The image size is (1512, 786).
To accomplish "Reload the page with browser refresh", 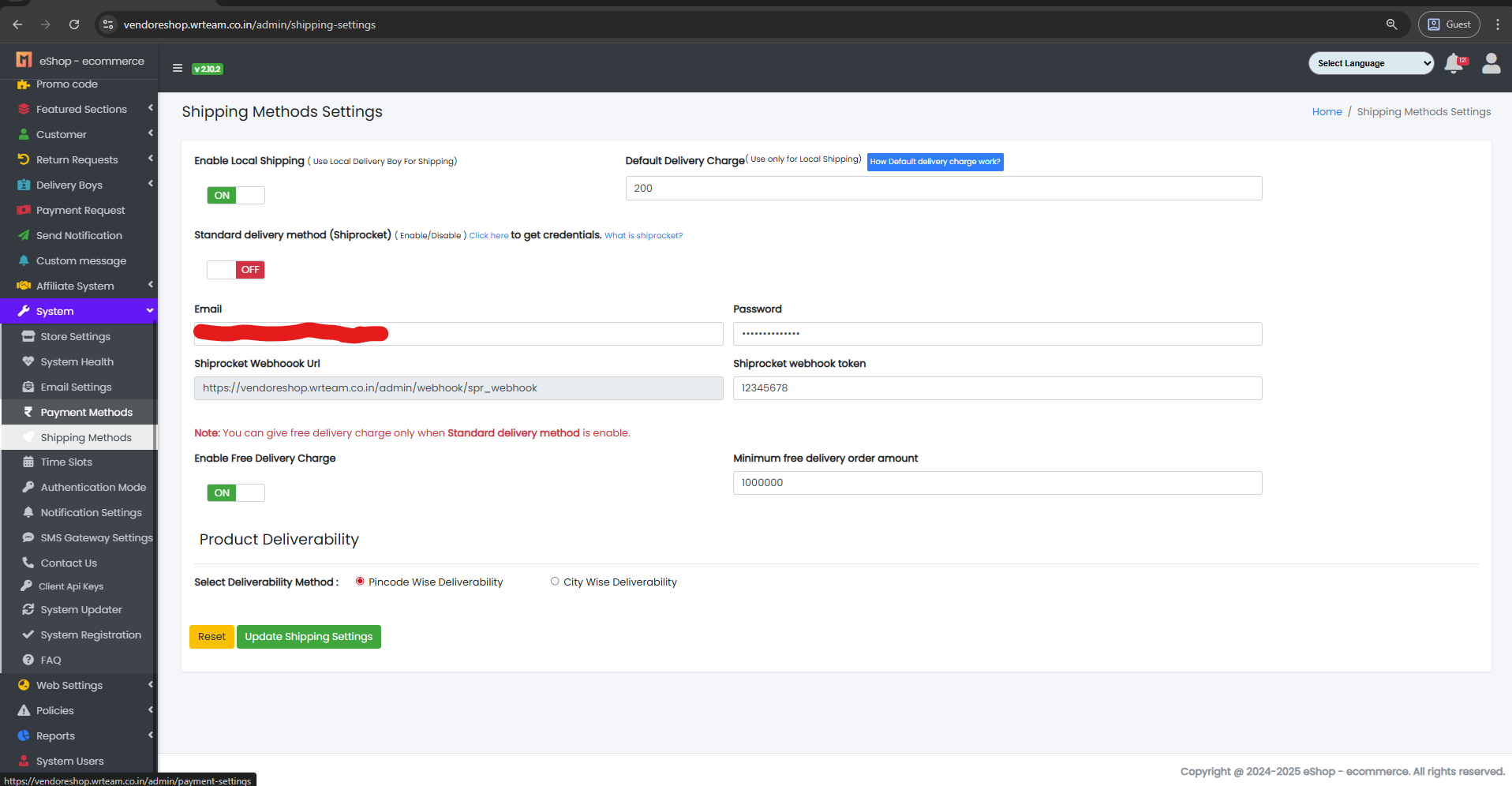I will coord(74,24).
